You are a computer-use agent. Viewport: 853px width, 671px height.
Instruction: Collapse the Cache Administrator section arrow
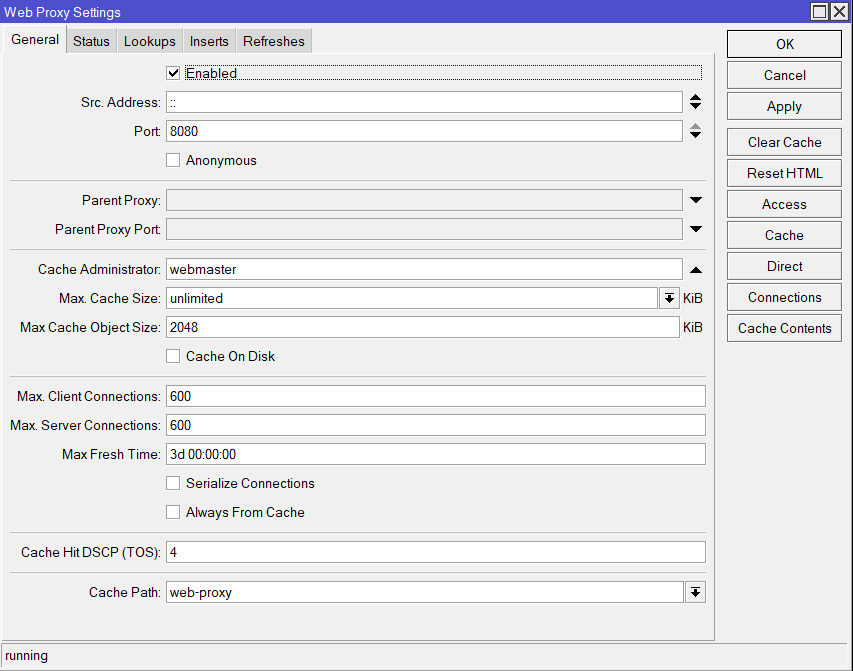(695, 269)
